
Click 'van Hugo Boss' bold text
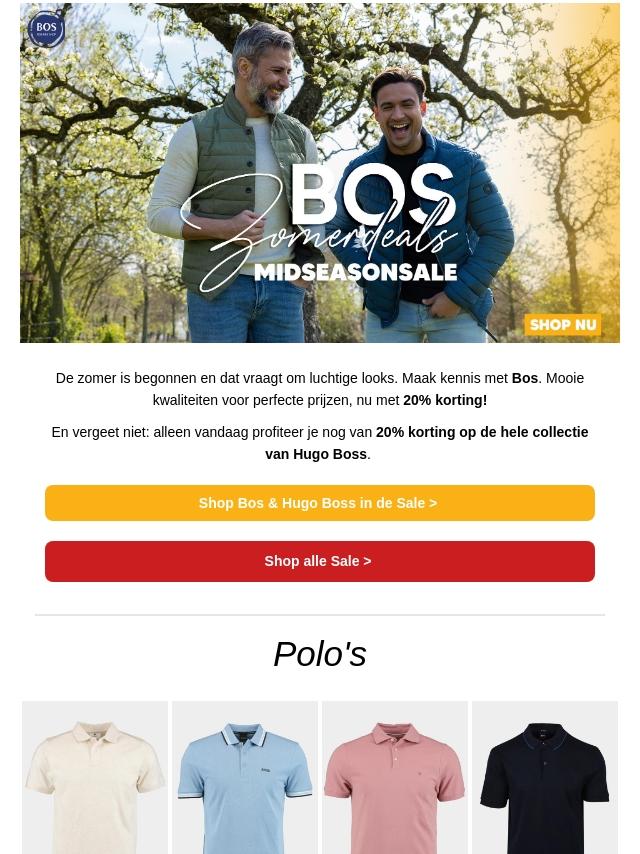tap(316, 454)
